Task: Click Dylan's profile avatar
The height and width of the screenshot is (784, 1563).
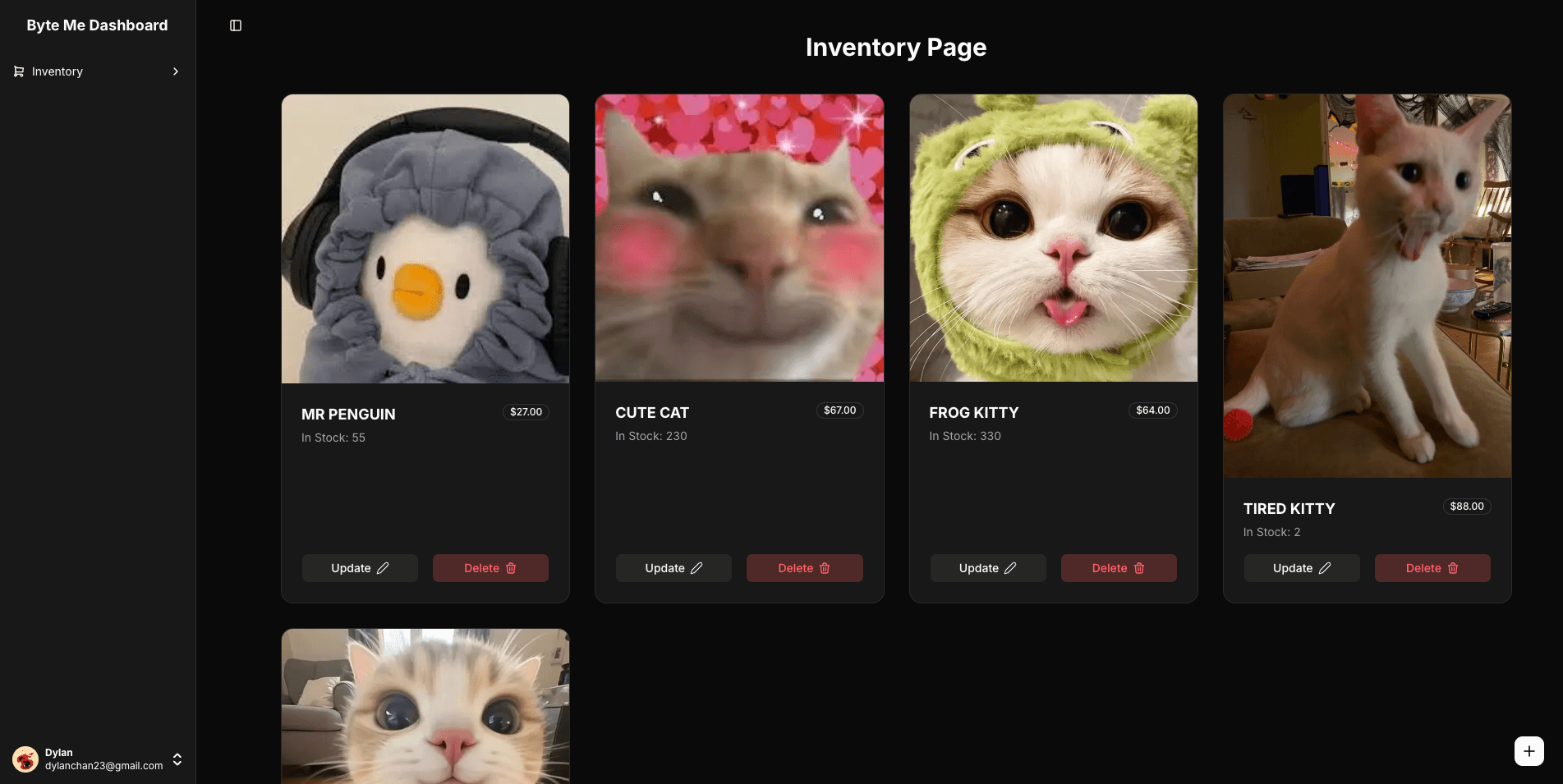Action: coord(25,759)
